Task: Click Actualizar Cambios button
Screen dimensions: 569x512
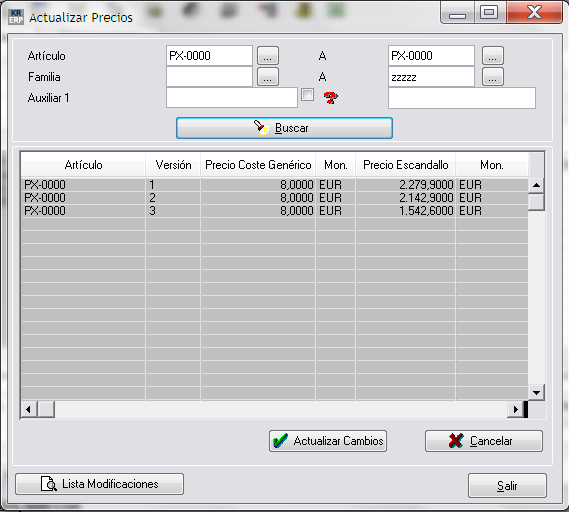Action: (x=328, y=441)
